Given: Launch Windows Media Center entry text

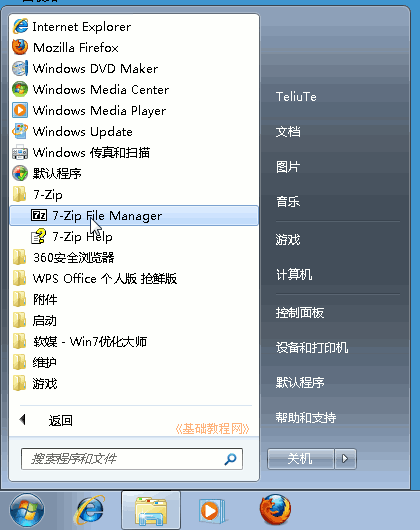Looking at the screenshot, I should tap(101, 90).
